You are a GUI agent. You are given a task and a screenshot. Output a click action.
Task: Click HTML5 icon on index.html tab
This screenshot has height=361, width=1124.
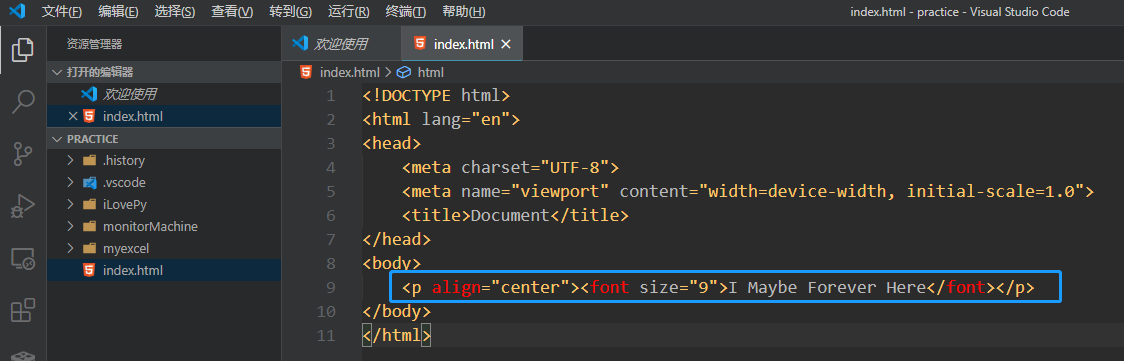[420, 44]
